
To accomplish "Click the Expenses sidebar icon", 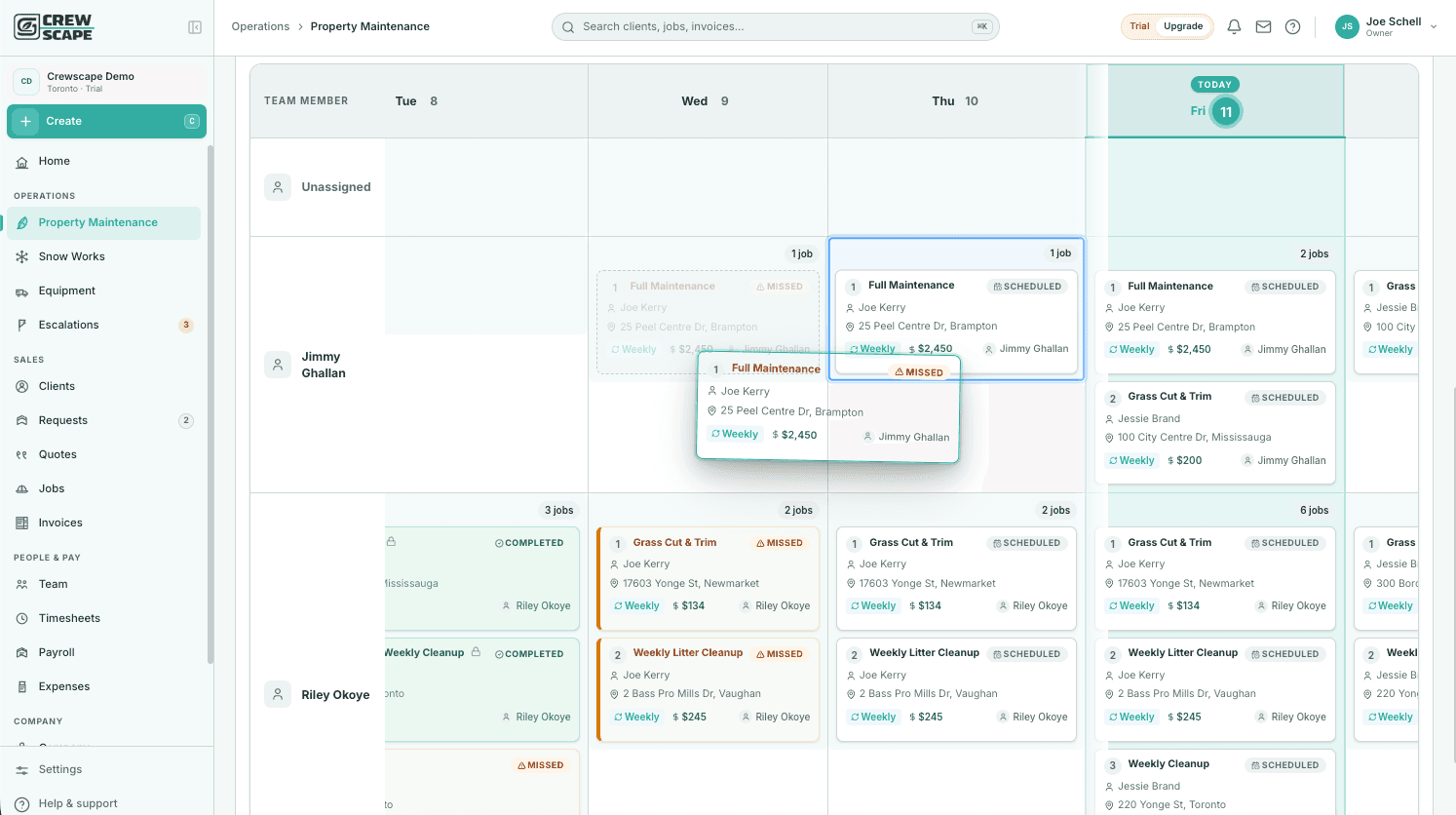I will pos(21,686).
